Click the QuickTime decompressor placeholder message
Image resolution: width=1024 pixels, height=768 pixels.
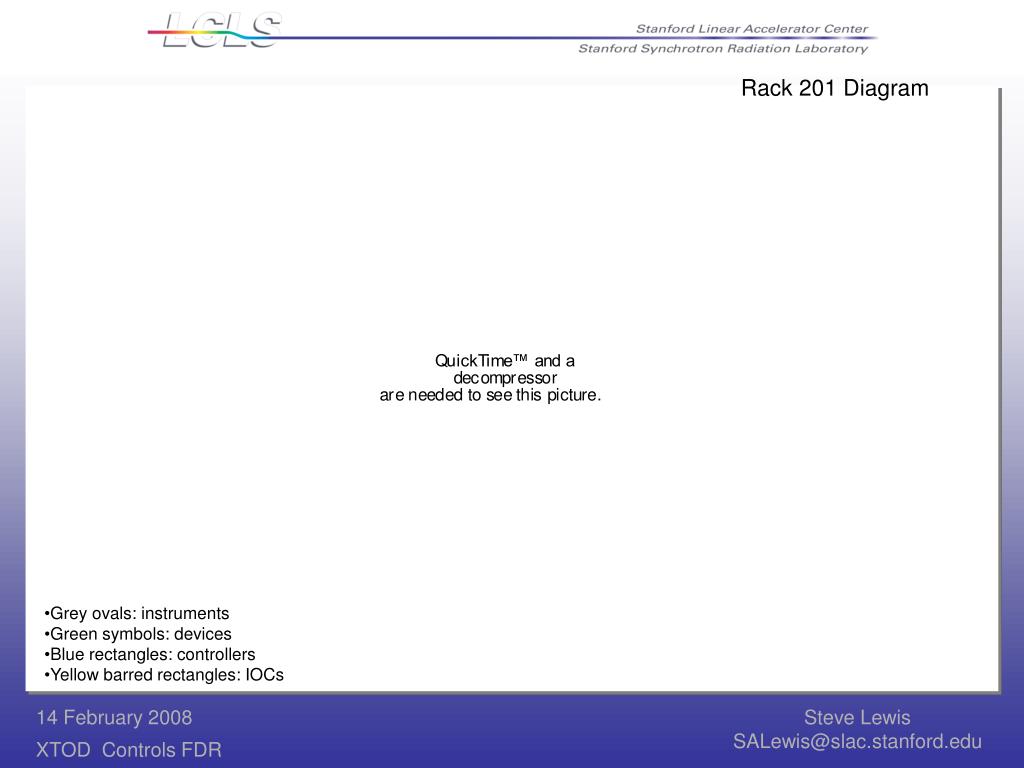click(x=490, y=377)
